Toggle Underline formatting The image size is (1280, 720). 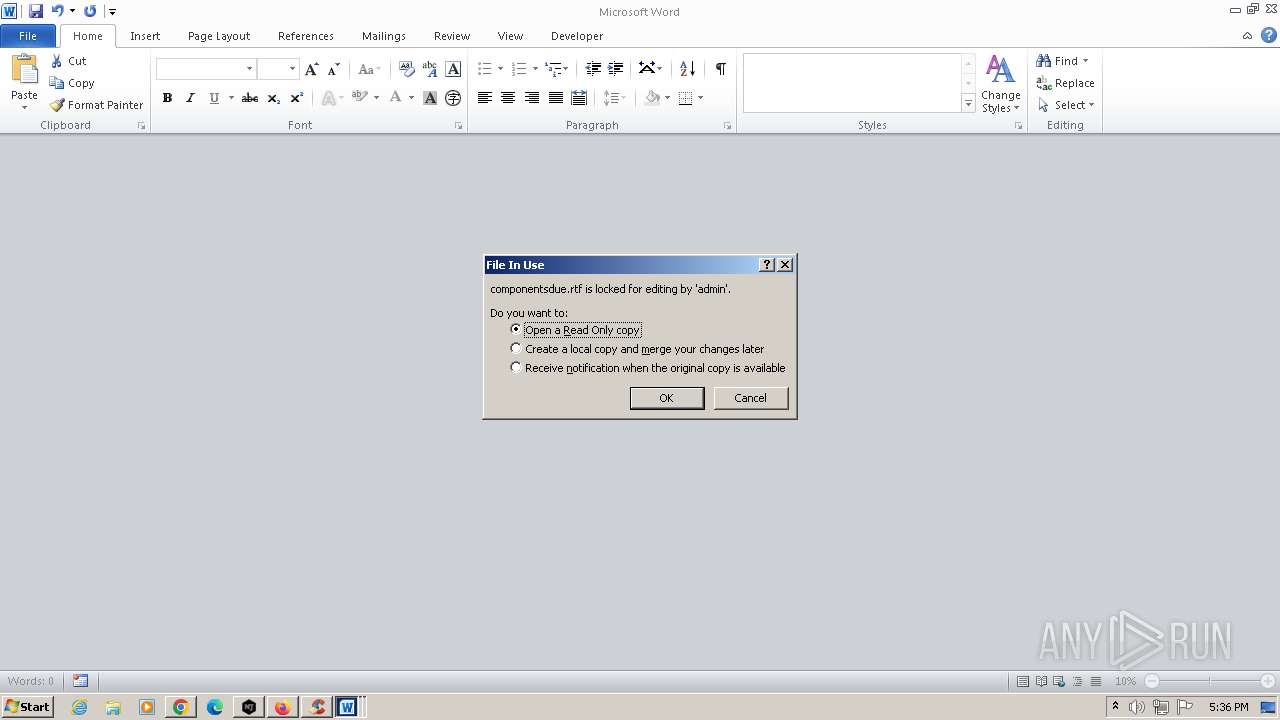click(213, 98)
